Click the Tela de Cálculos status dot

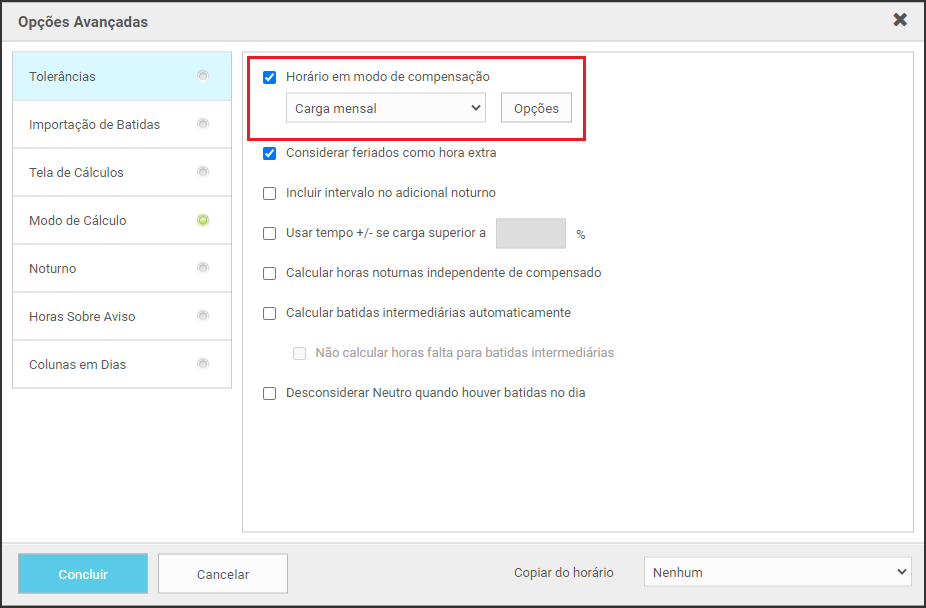point(203,172)
